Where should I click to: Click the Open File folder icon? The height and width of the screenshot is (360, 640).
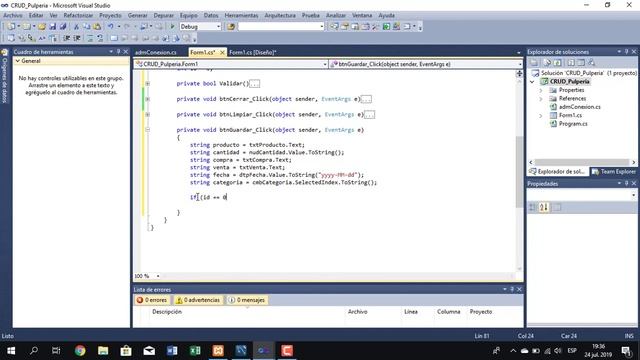pyautogui.click(x=42, y=27)
